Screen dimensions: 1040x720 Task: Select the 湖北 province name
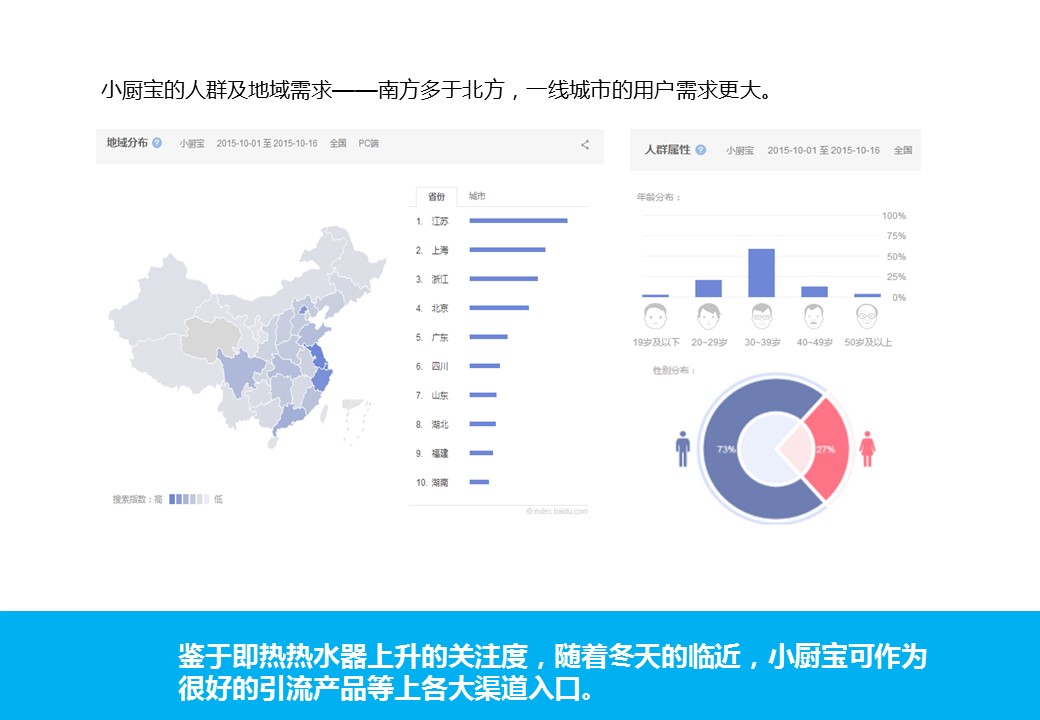click(x=440, y=424)
